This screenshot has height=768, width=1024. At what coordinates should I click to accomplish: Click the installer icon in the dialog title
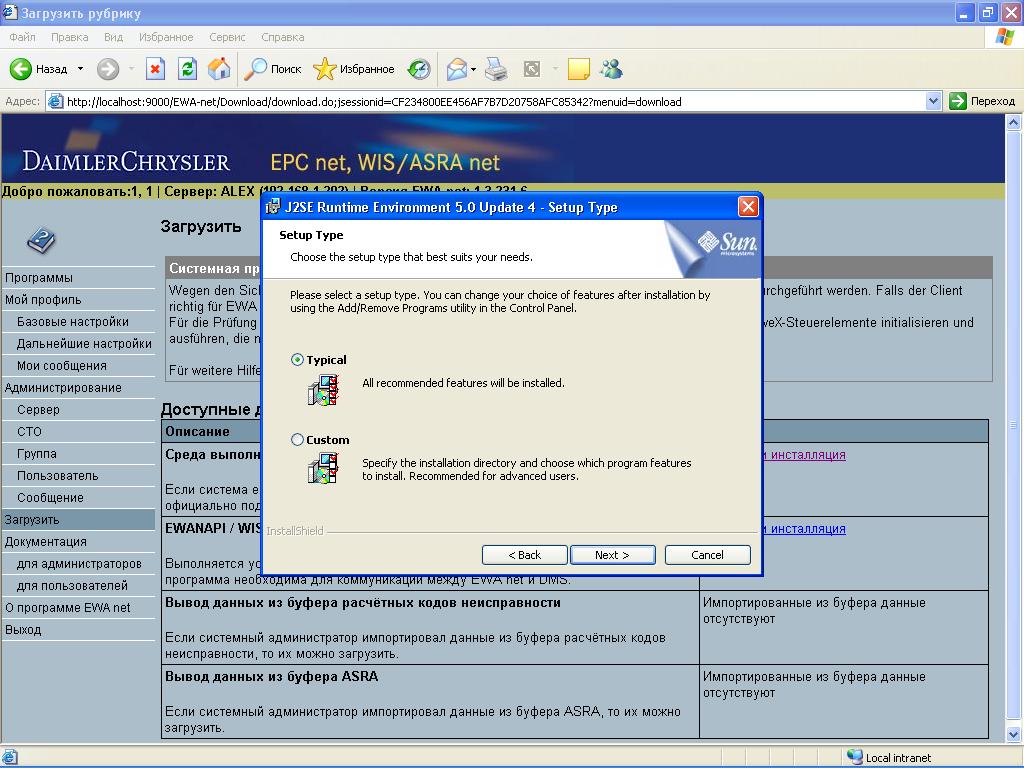pos(273,208)
